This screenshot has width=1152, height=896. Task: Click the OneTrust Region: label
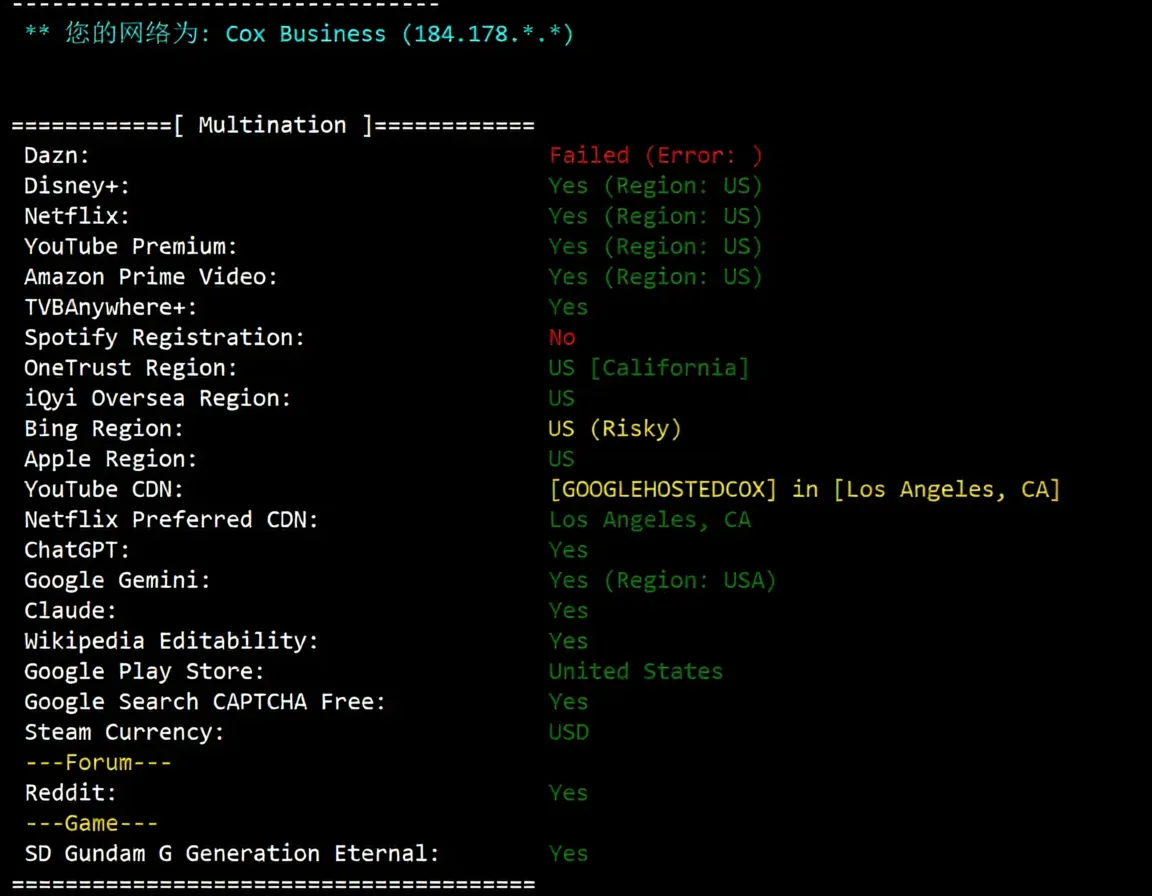click(131, 368)
